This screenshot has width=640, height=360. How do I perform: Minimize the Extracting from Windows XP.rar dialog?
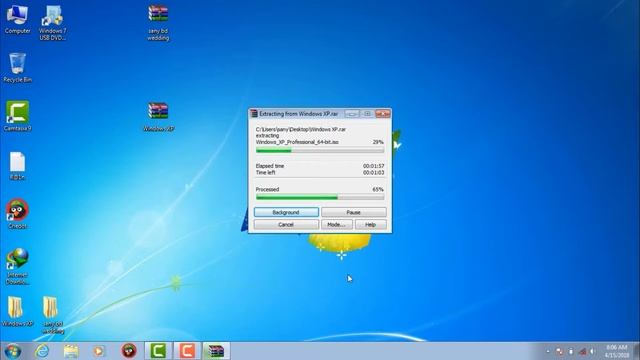tap(352, 113)
